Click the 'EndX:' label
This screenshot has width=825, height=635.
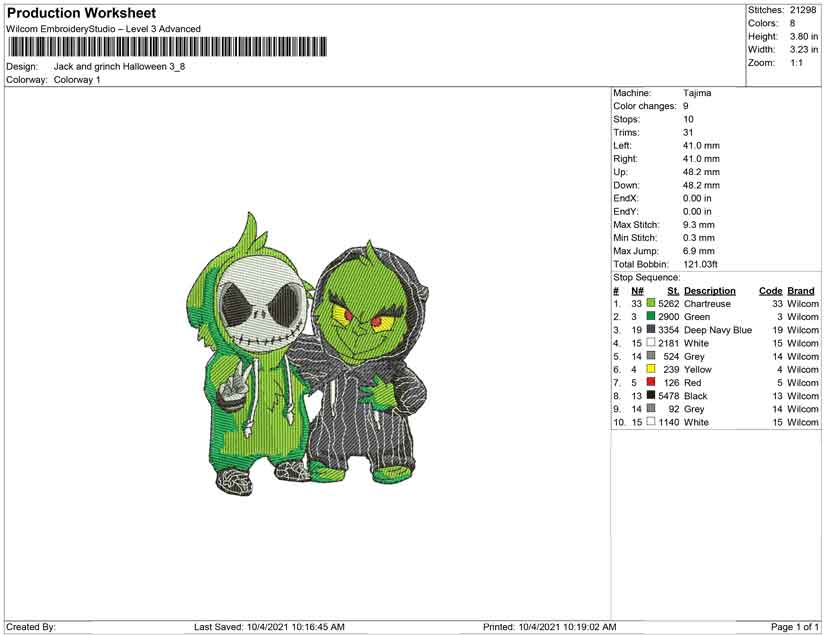coord(626,198)
